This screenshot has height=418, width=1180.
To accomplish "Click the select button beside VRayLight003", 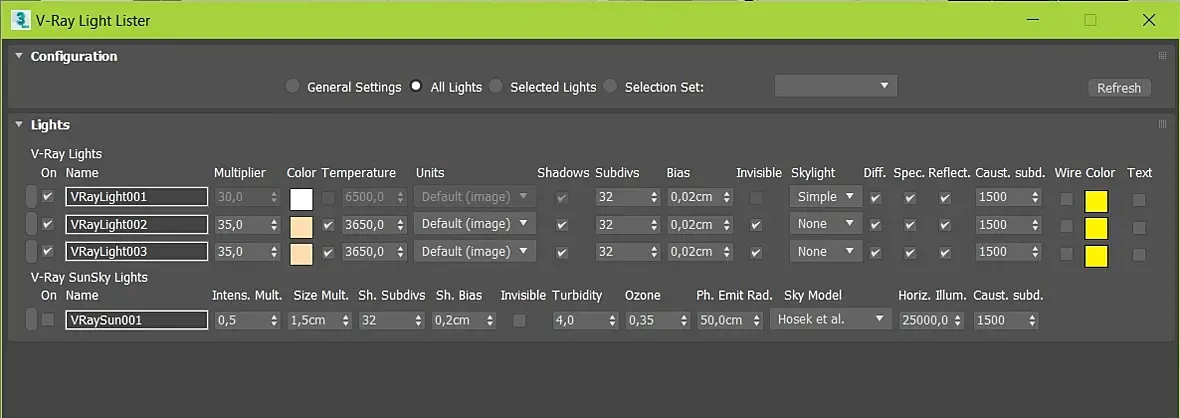I will 31,251.
